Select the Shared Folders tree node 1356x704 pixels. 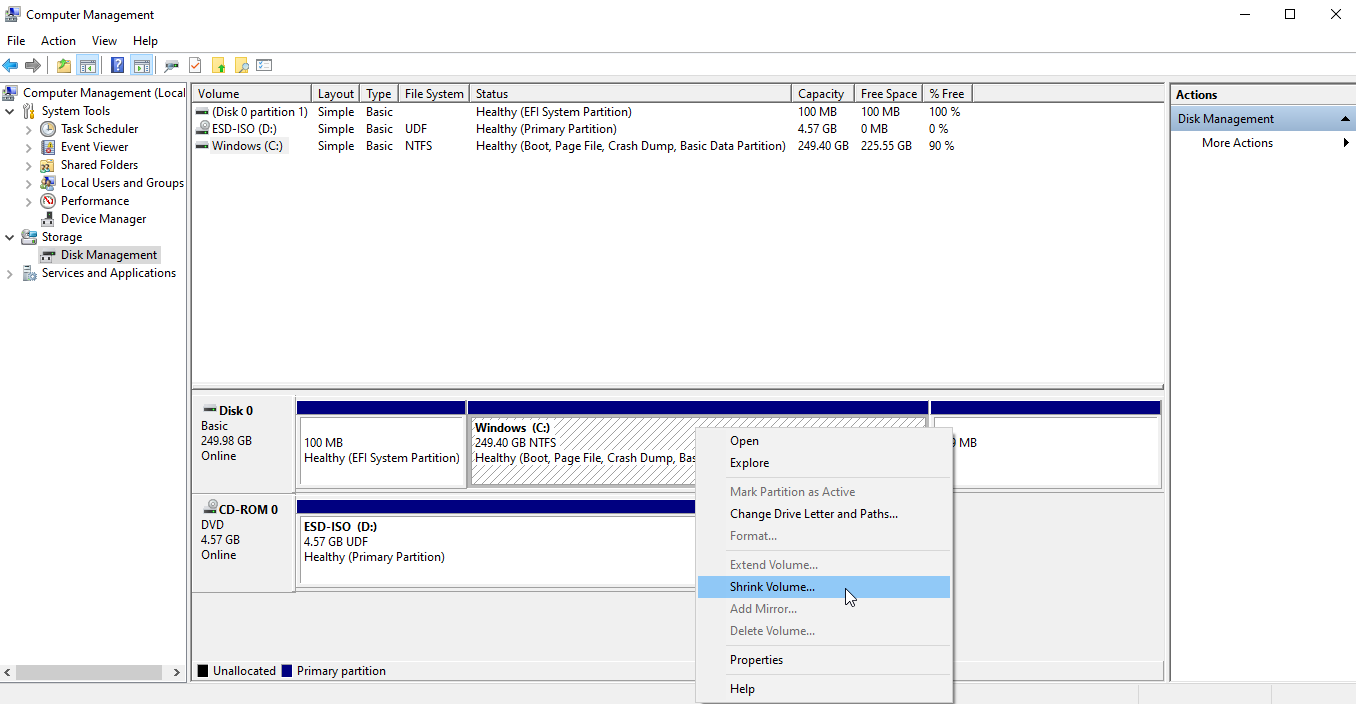pyautogui.click(x=99, y=165)
